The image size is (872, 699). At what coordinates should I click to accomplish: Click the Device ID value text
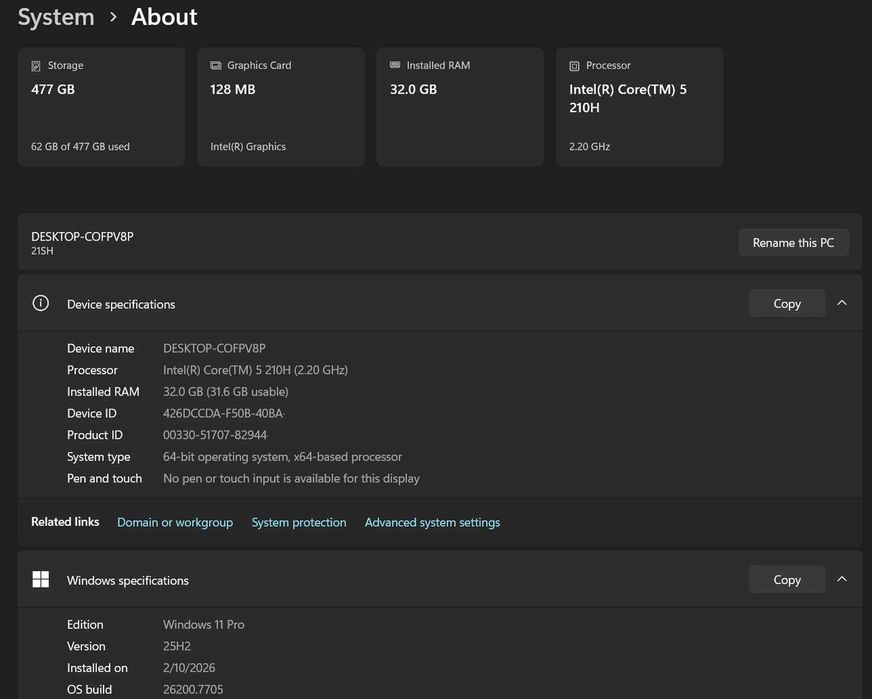coord(222,413)
